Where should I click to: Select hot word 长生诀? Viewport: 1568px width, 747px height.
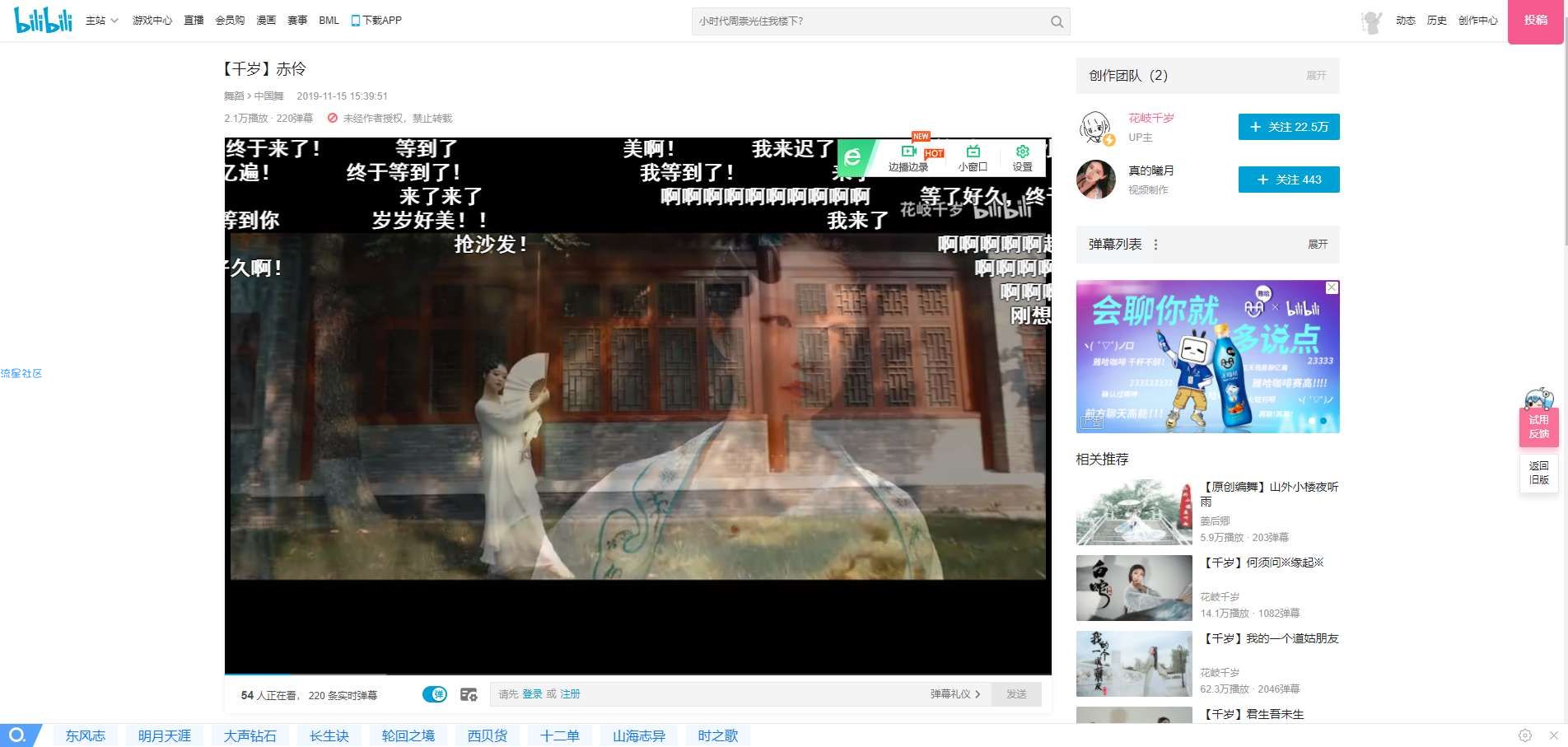(x=329, y=735)
